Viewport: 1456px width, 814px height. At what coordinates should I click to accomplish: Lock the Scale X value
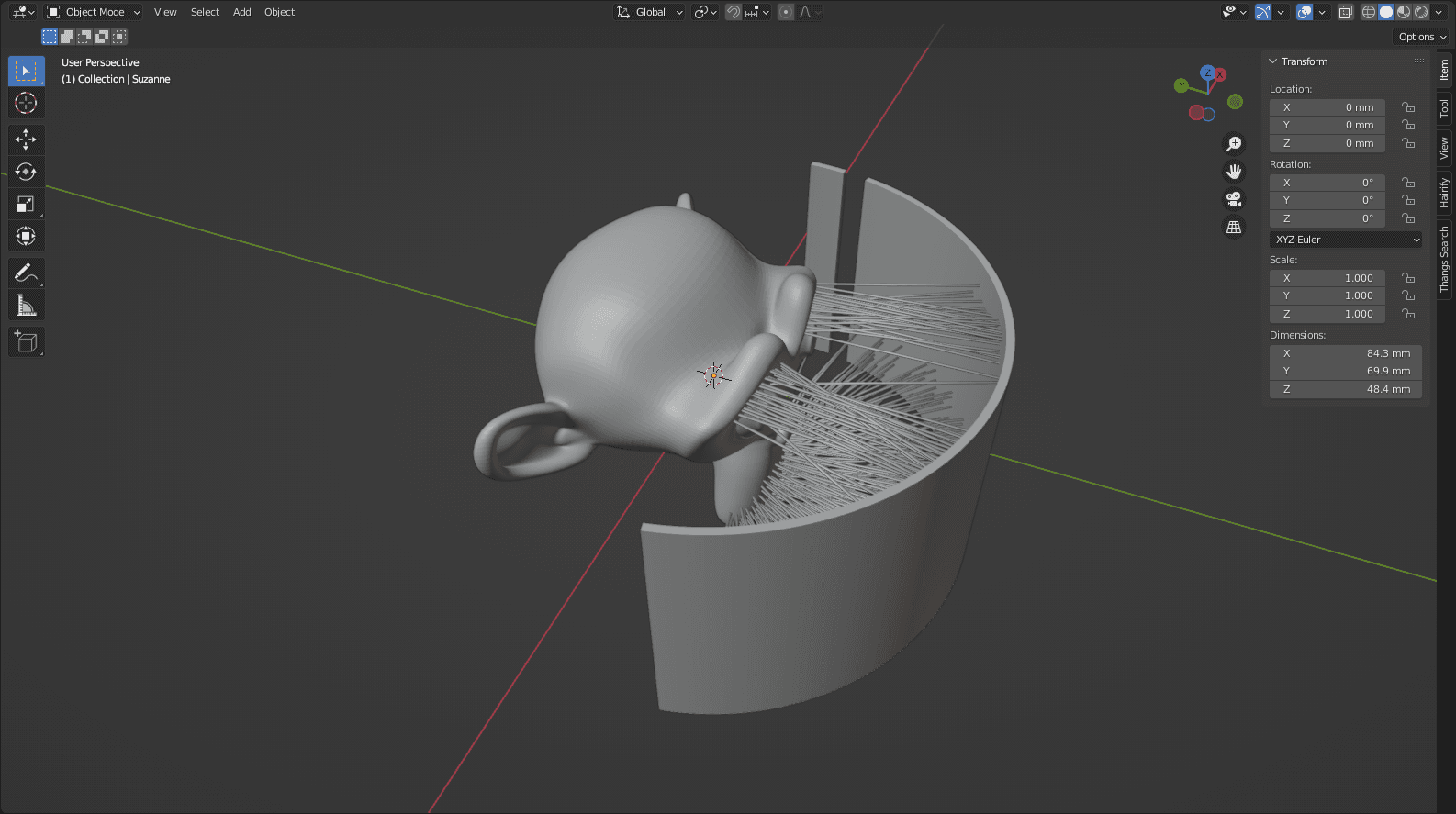click(x=1408, y=278)
